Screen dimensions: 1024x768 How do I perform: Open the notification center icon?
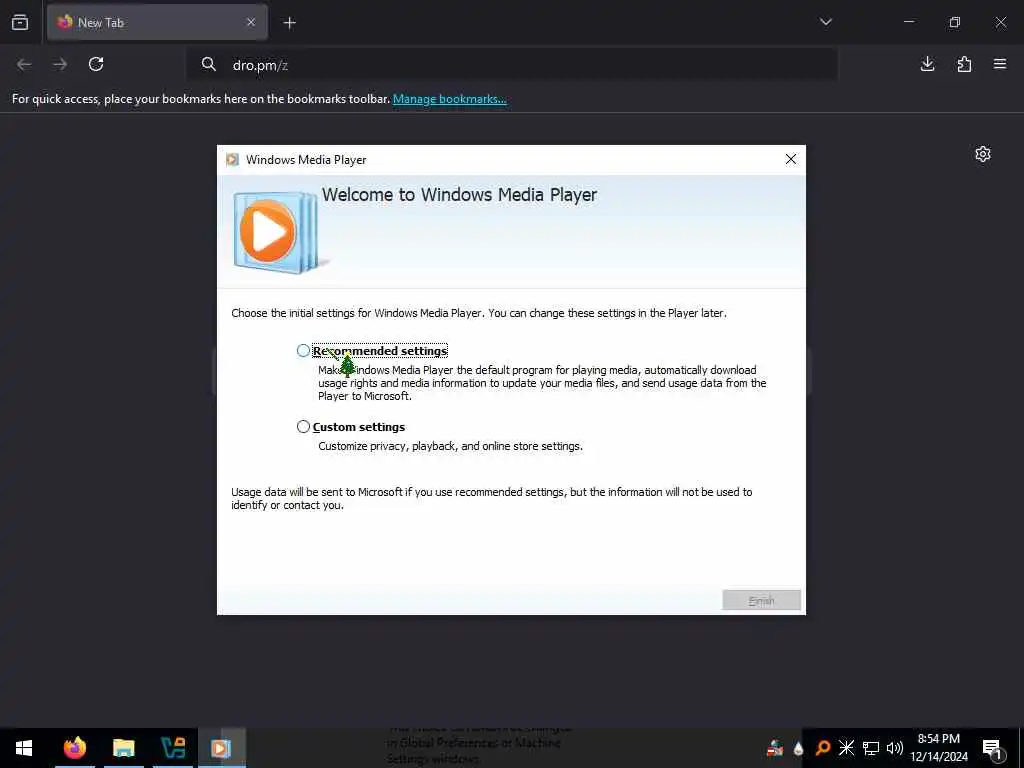tap(993, 748)
